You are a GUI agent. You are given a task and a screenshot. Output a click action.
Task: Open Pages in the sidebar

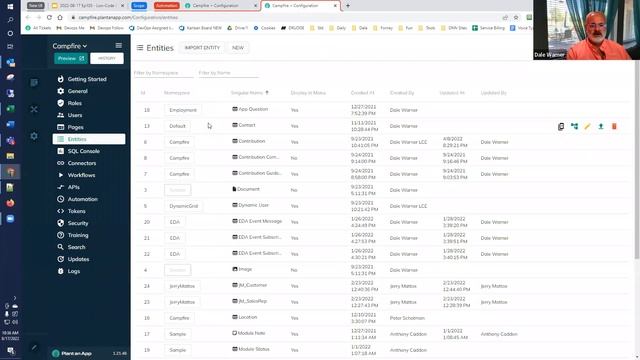[x=76, y=127]
